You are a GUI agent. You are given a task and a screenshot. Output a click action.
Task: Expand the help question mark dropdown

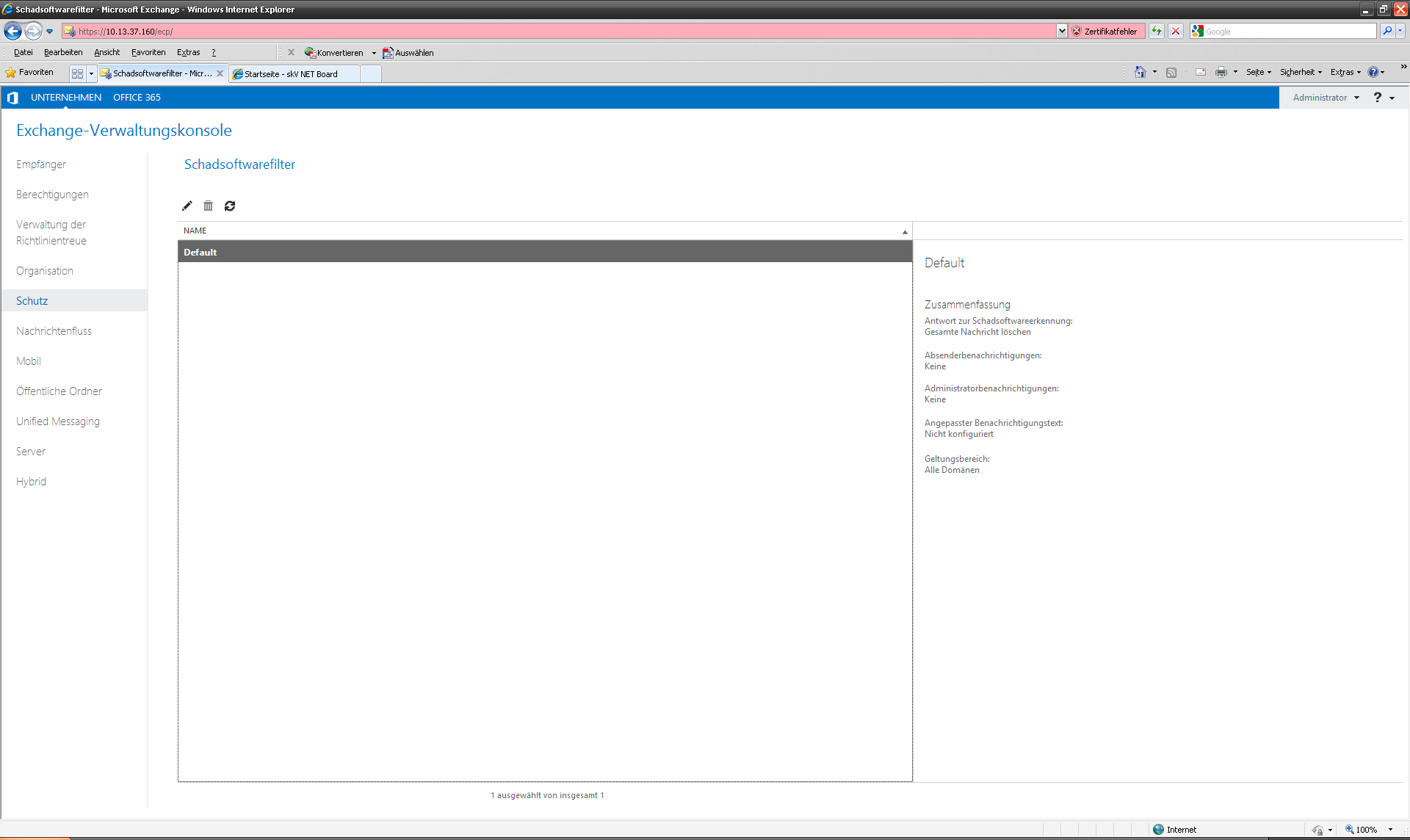(1384, 98)
